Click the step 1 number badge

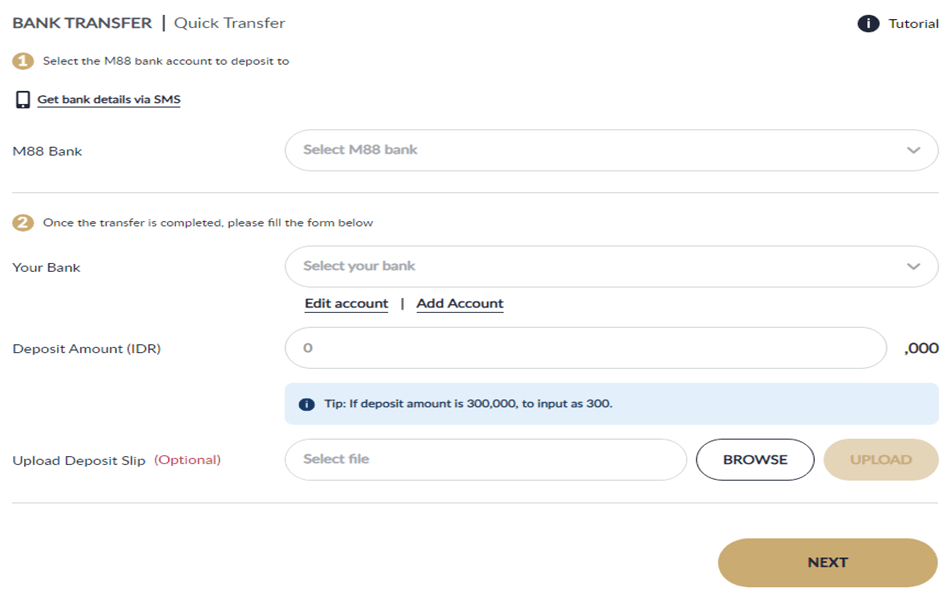click(x=23, y=61)
